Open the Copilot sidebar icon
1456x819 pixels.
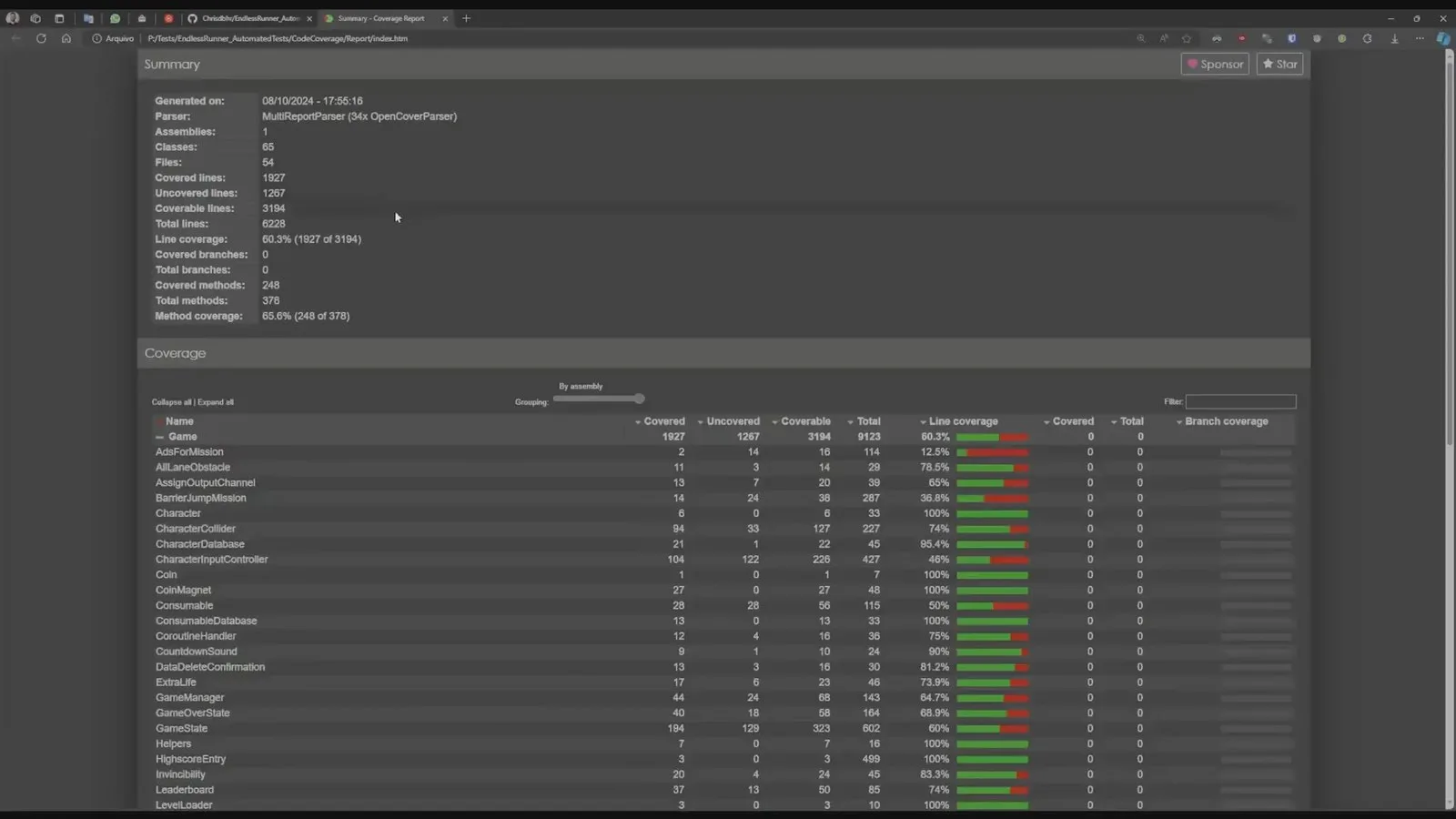[1443, 38]
